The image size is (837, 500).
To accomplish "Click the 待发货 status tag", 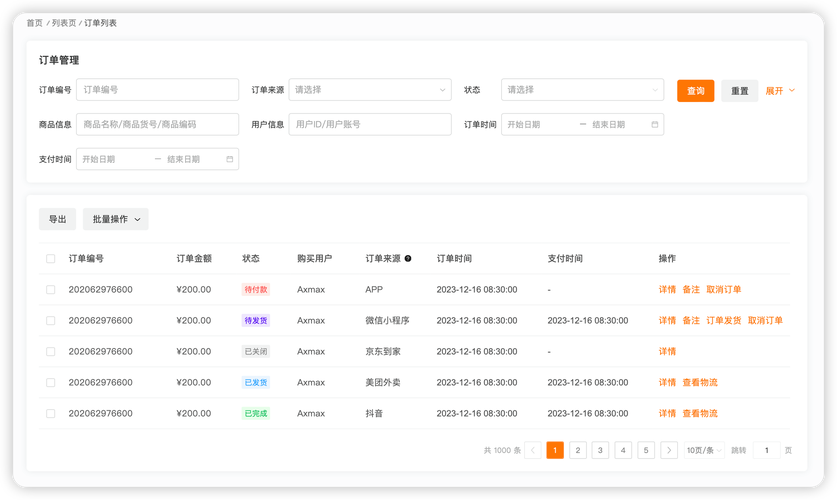I will tap(256, 321).
